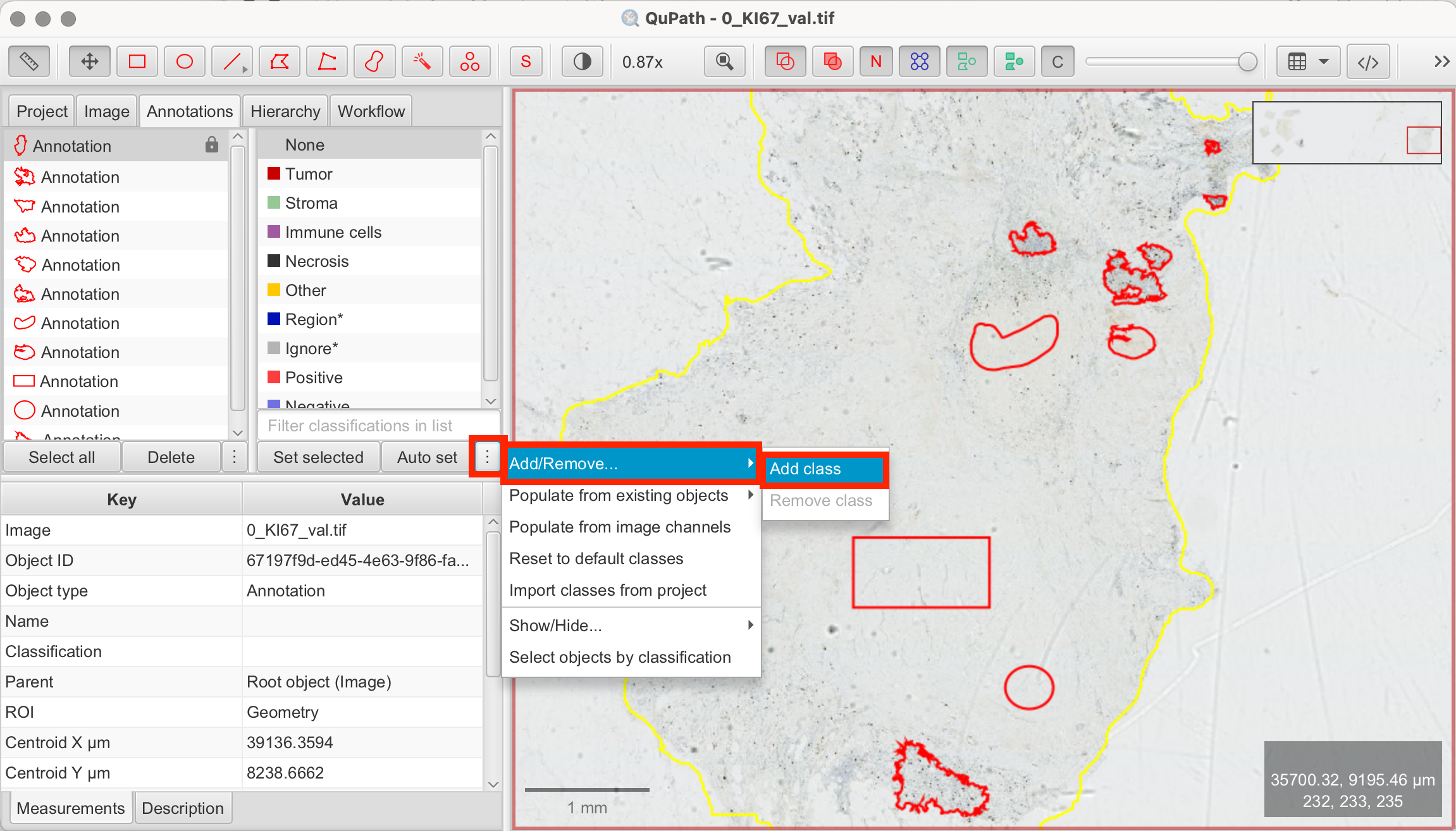This screenshot has height=831, width=1456.
Task: Toggle show annotation names N button
Action: [876, 61]
